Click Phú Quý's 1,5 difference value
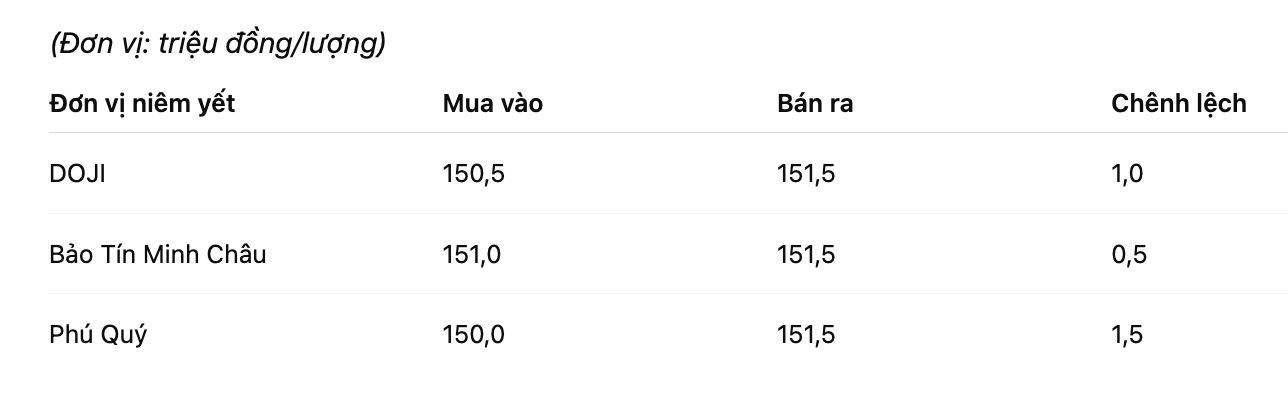 (1126, 335)
